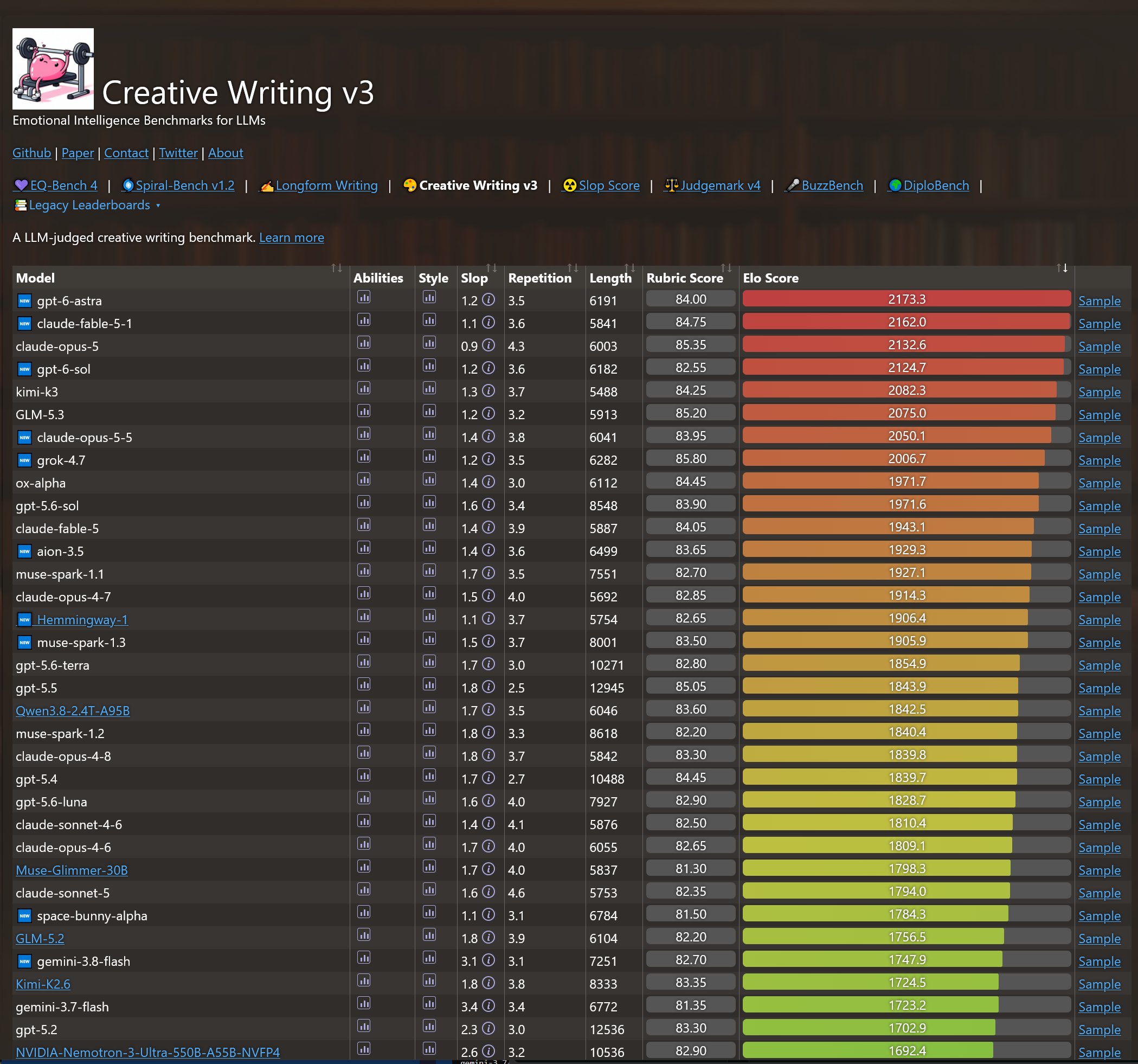Click the 85.80 rubric score for grok-4.7
This screenshot has width=1138, height=1064.
click(690, 459)
